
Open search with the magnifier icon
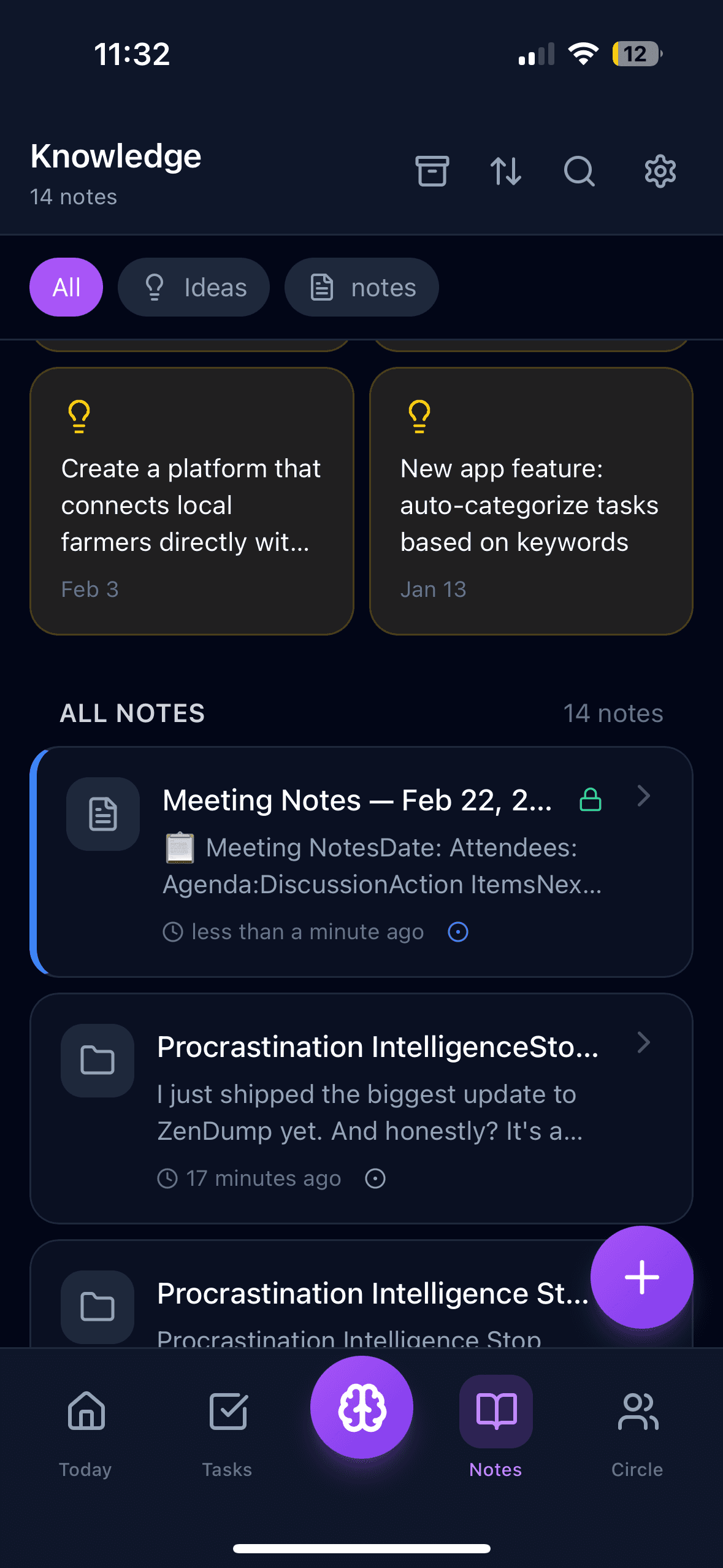(x=580, y=171)
